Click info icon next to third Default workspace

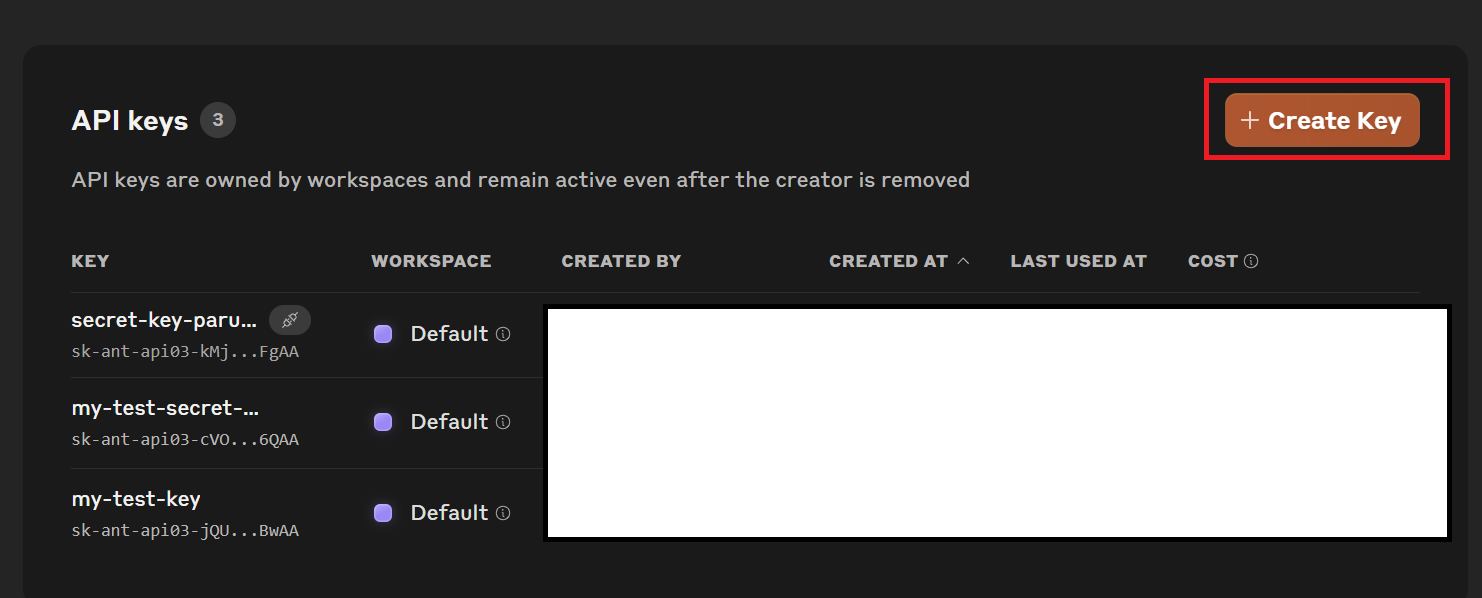503,513
